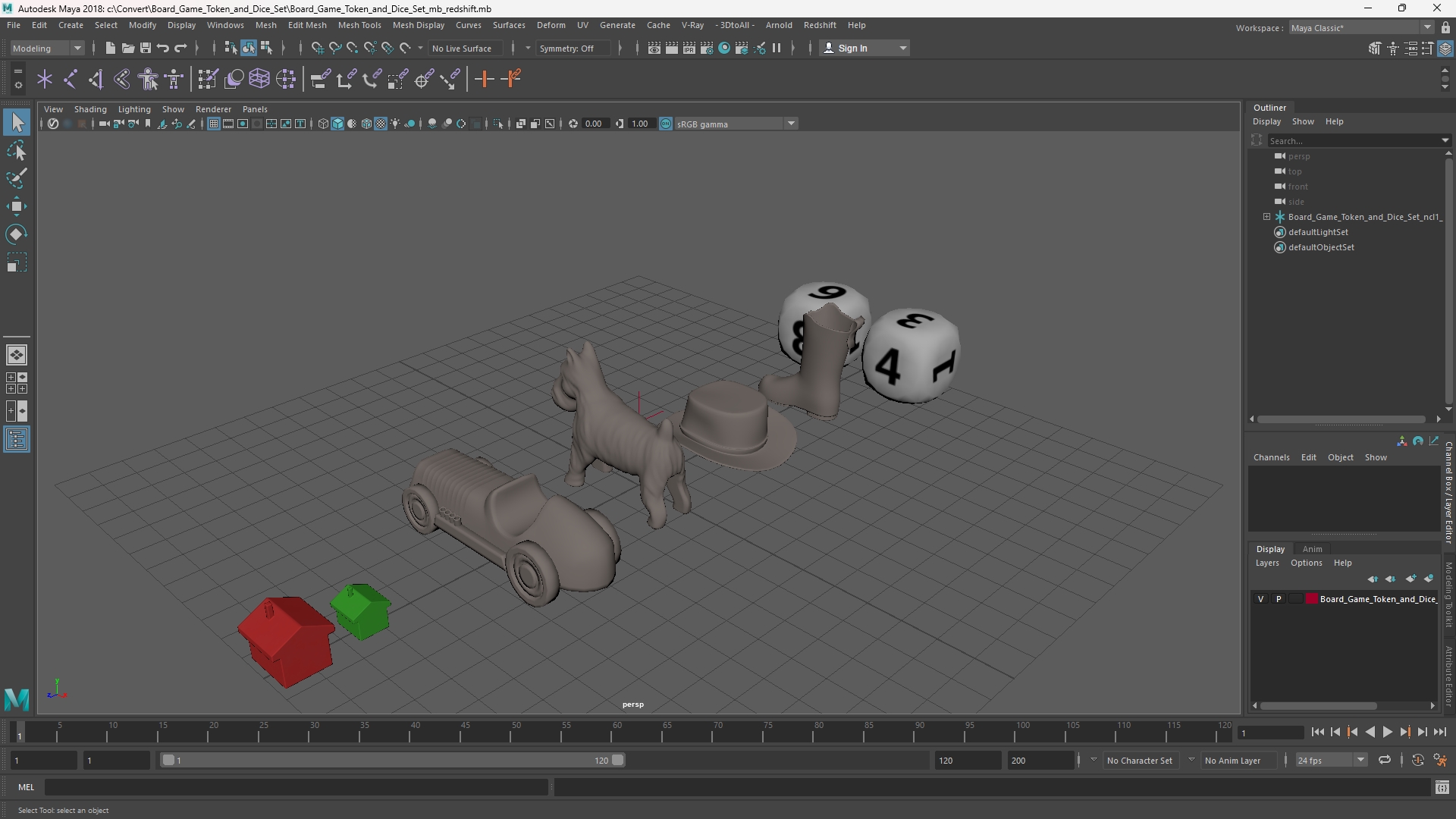Open the Modeling menu set dropdown
The width and height of the screenshot is (1456, 819).
pyautogui.click(x=47, y=48)
